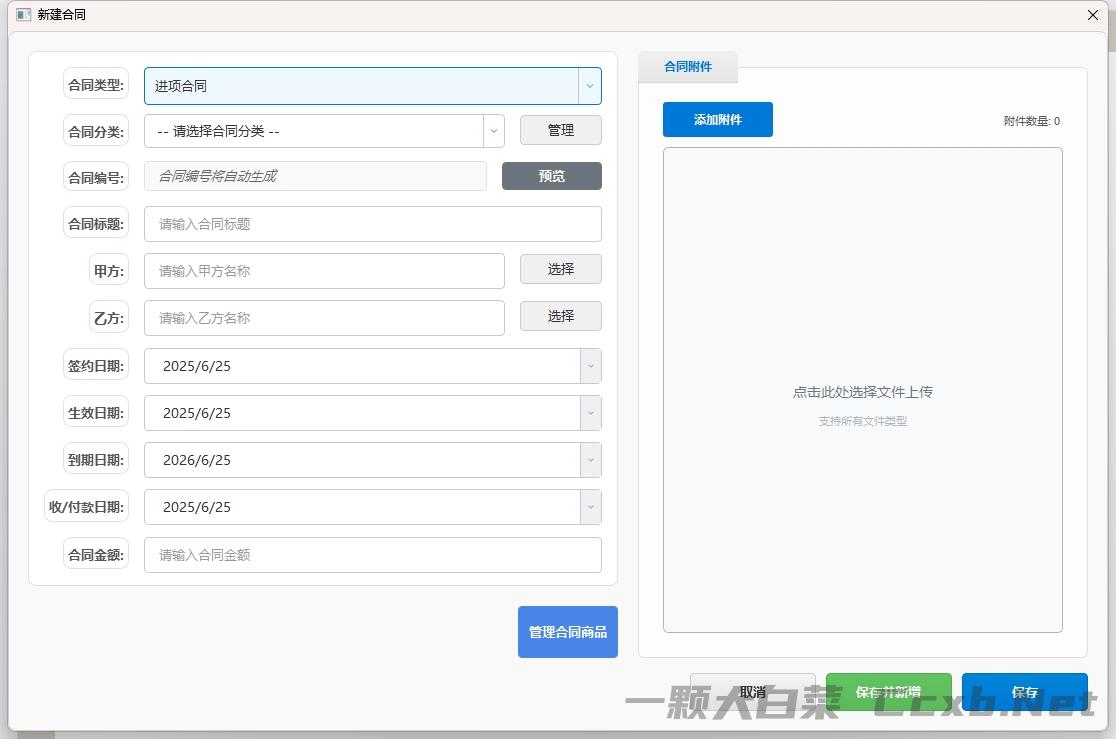Screen dimensions: 1116x739
Task: Close the 新建合同 dialog window
Action: point(1093,15)
